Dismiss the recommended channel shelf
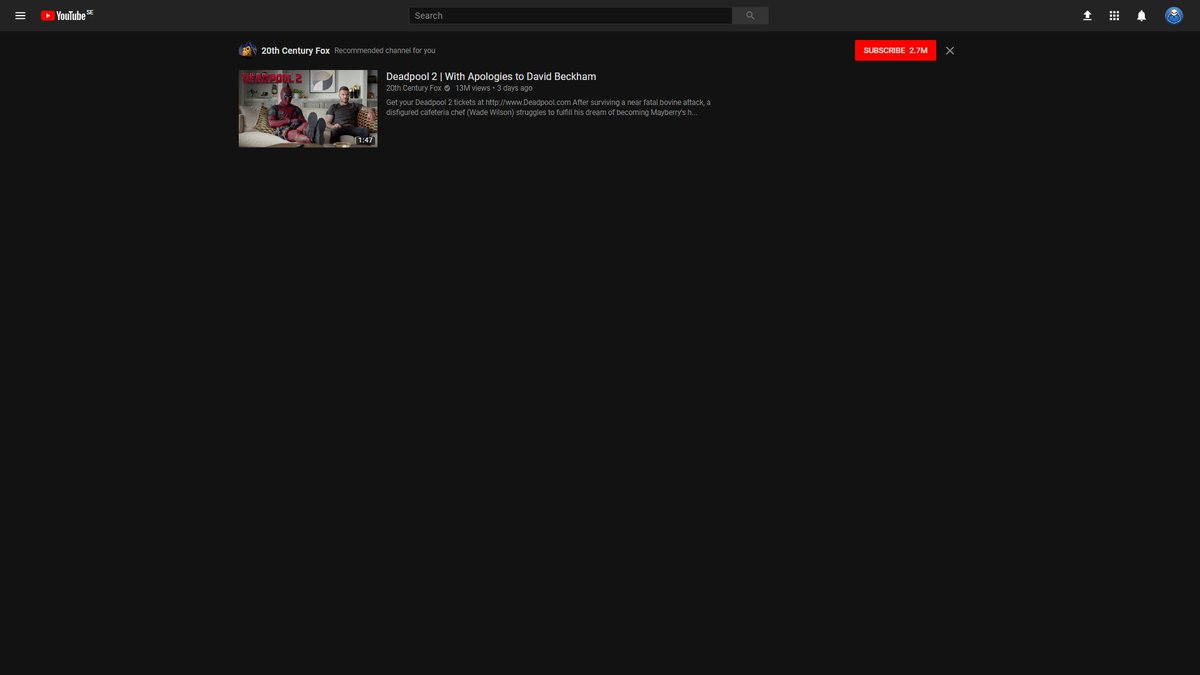1200x675 pixels. (950, 50)
